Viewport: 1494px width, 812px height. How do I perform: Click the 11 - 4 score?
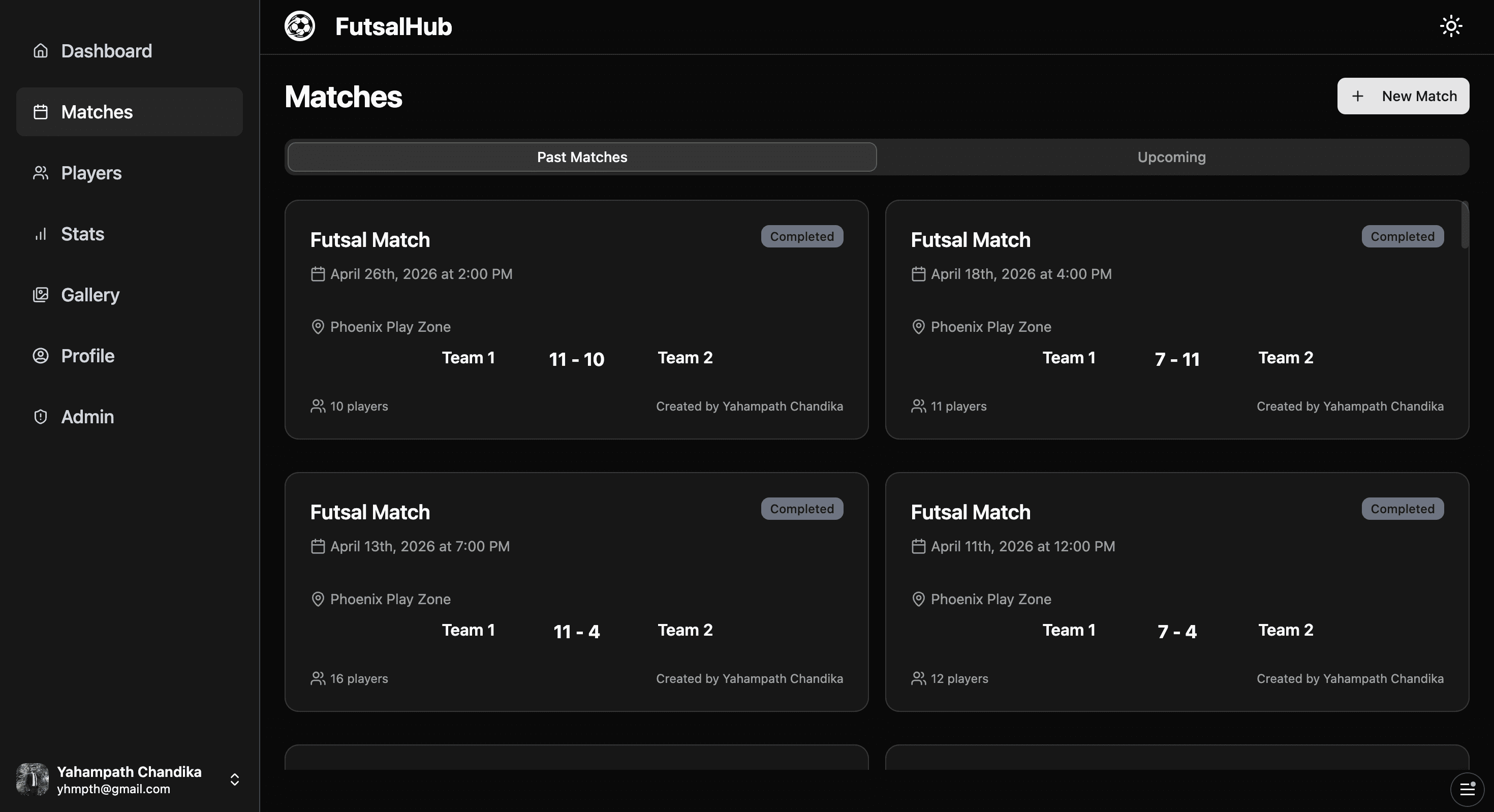(x=576, y=632)
